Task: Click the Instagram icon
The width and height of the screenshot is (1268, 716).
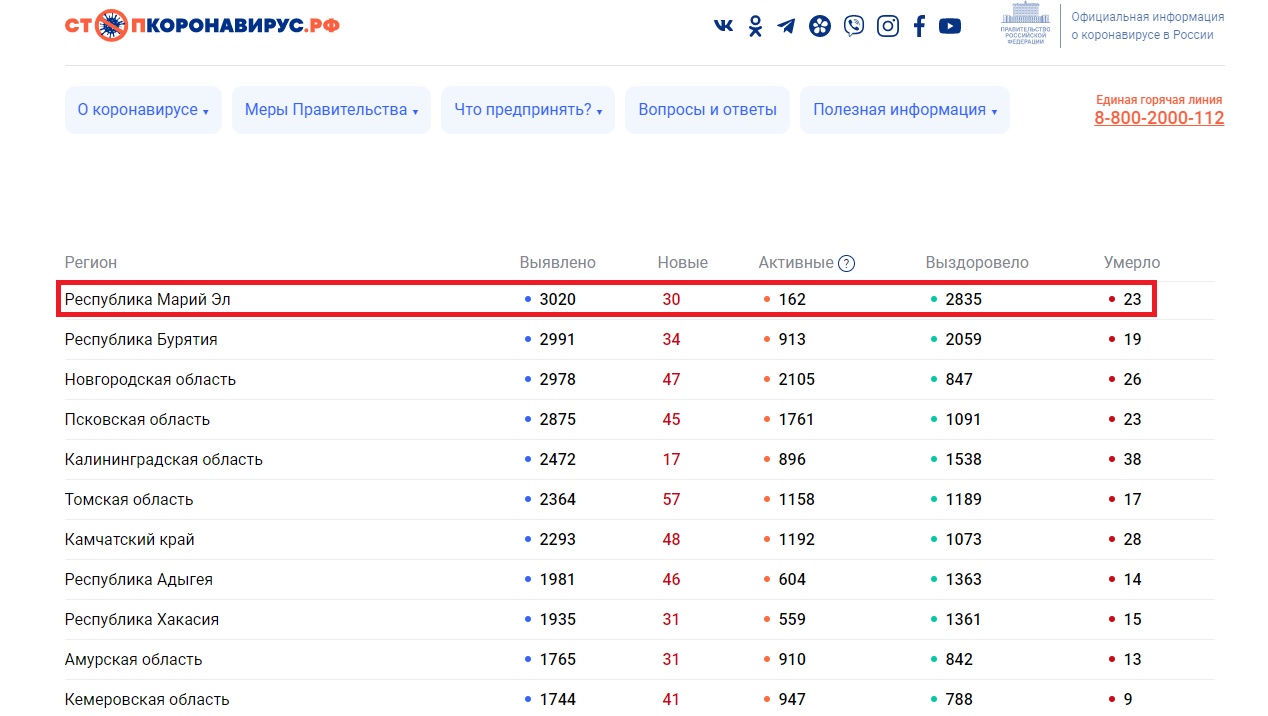Action: point(887,26)
